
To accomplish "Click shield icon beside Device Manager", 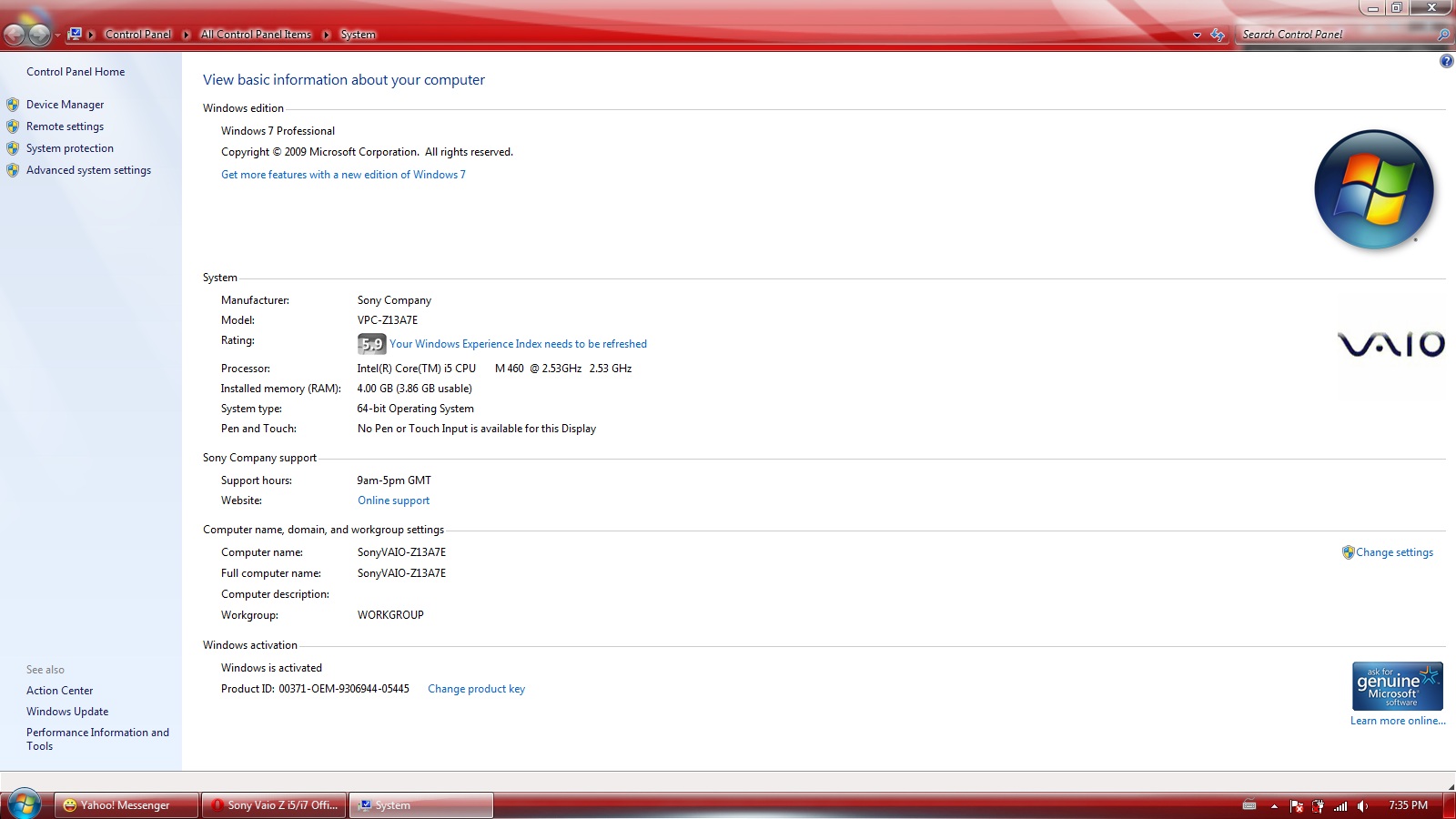I will click(x=13, y=105).
